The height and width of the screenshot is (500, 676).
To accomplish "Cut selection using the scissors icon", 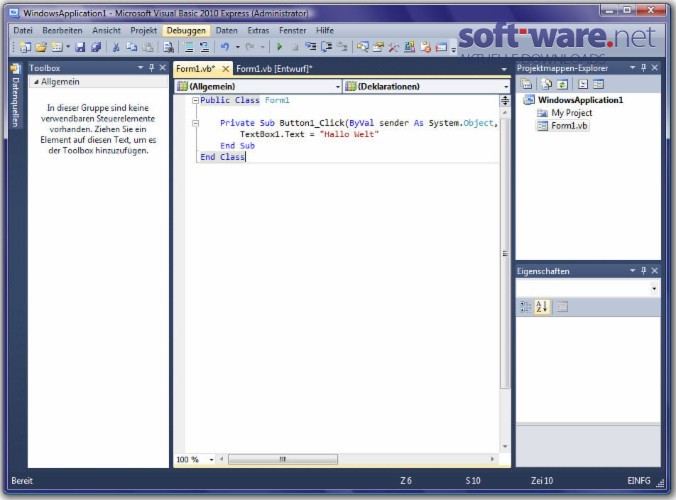I will click(x=116, y=47).
